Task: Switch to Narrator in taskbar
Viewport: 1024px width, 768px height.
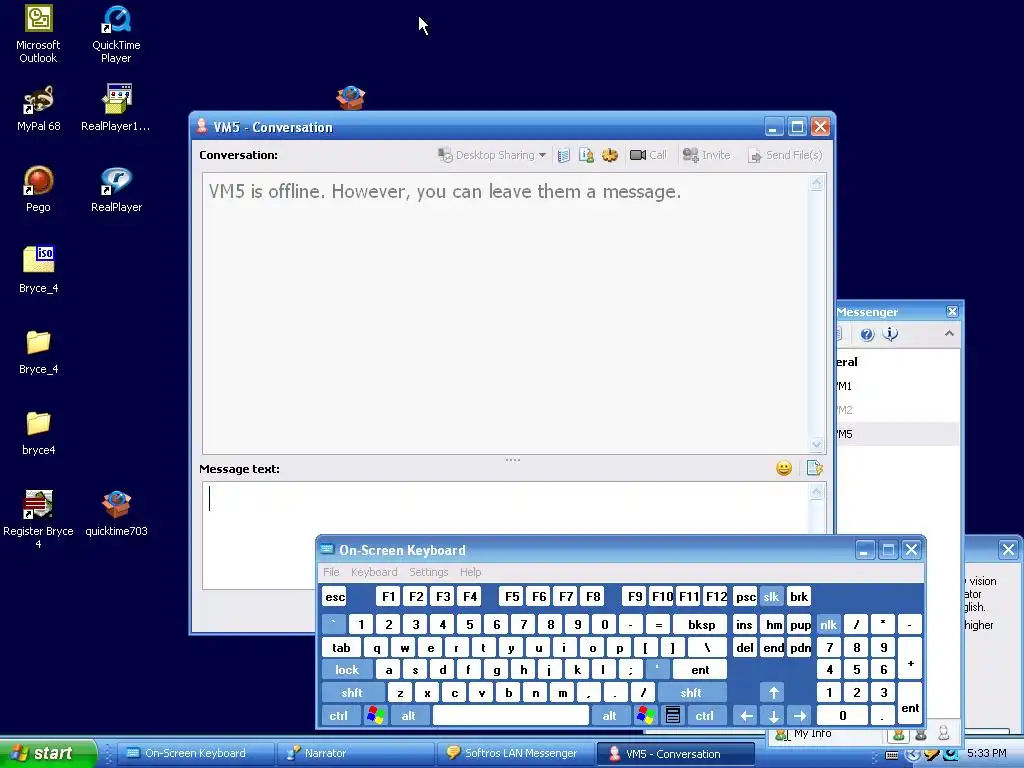Action: pyautogui.click(x=356, y=753)
